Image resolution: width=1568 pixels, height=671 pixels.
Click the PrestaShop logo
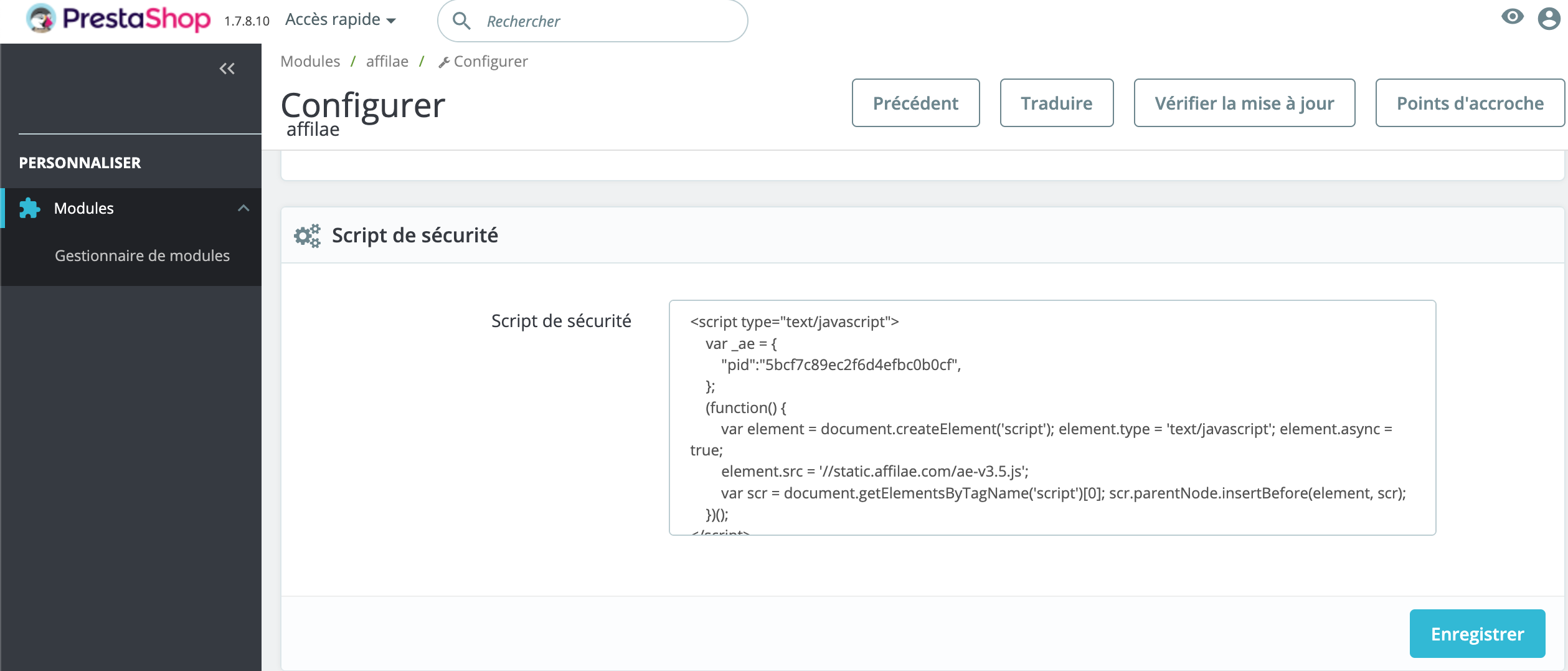pyautogui.click(x=118, y=19)
